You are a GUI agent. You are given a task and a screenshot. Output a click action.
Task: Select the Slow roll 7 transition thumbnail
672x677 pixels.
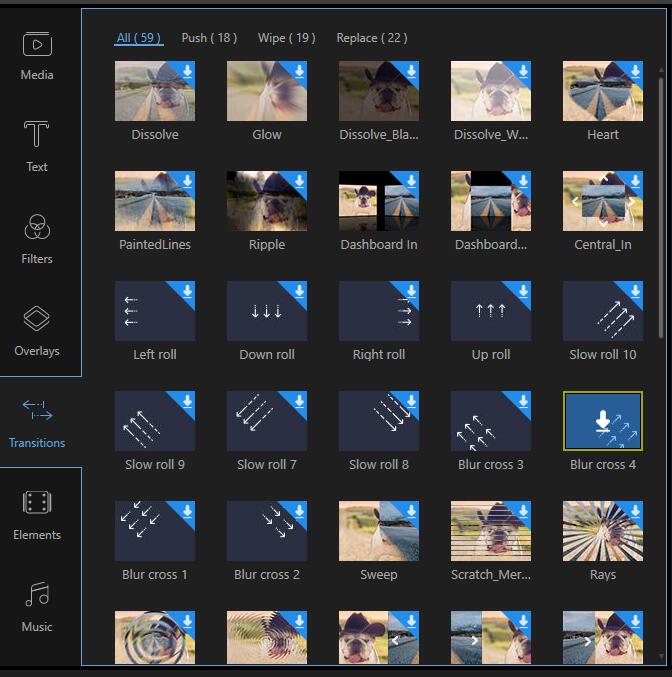tap(267, 421)
